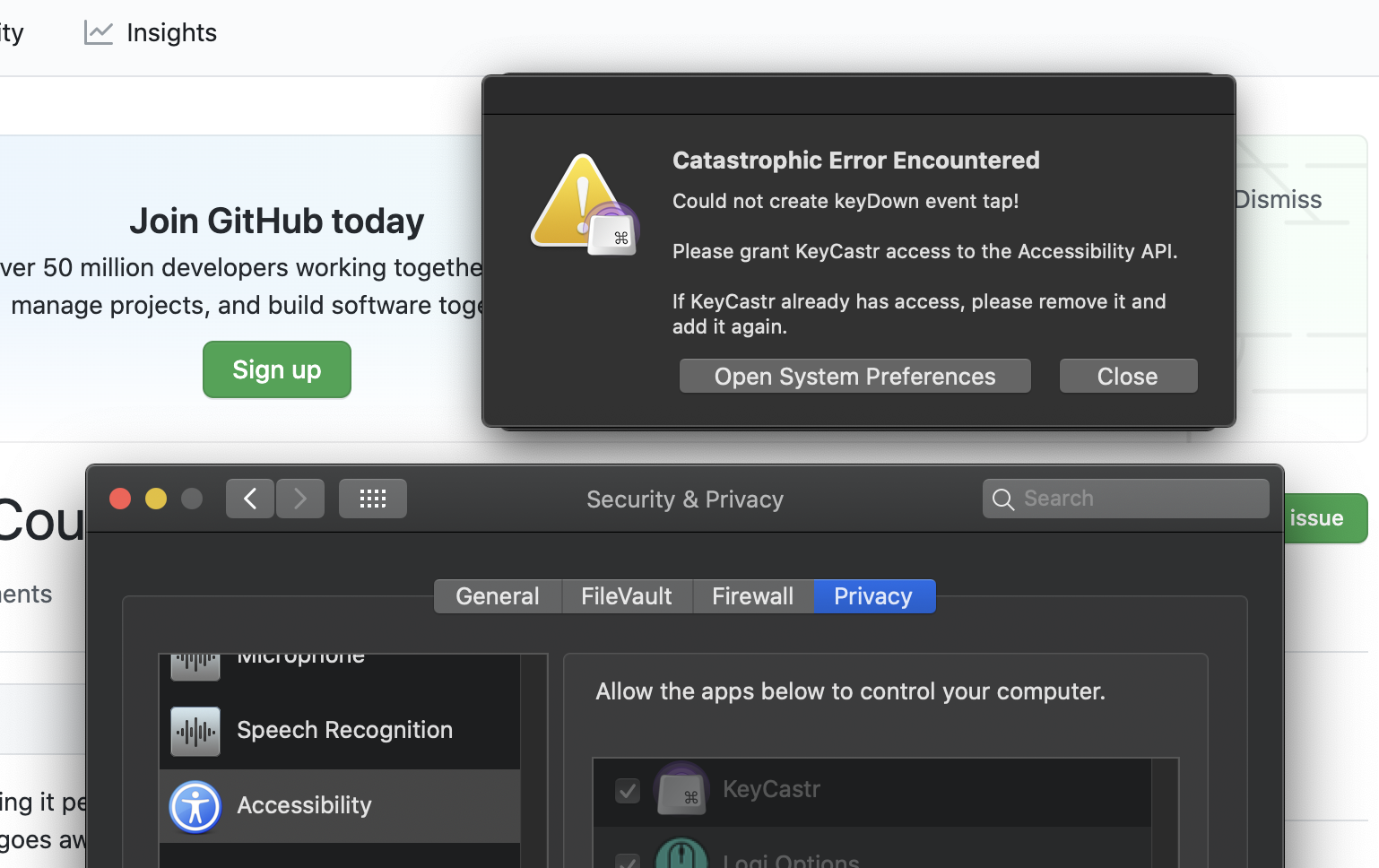
Task: Switch to the General tab
Action: (498, 596)
